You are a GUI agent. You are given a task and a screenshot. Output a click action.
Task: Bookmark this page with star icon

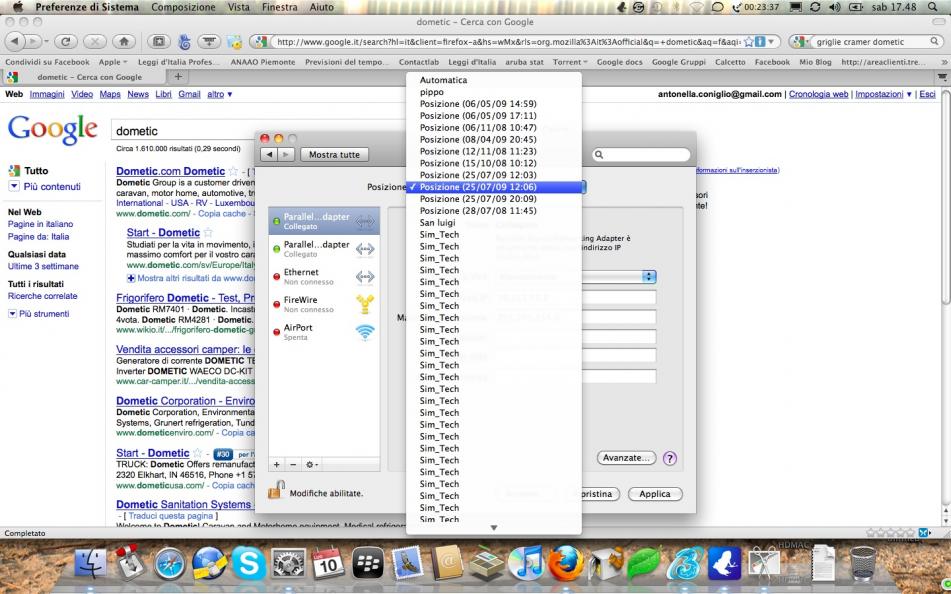[x=749, y=42]
